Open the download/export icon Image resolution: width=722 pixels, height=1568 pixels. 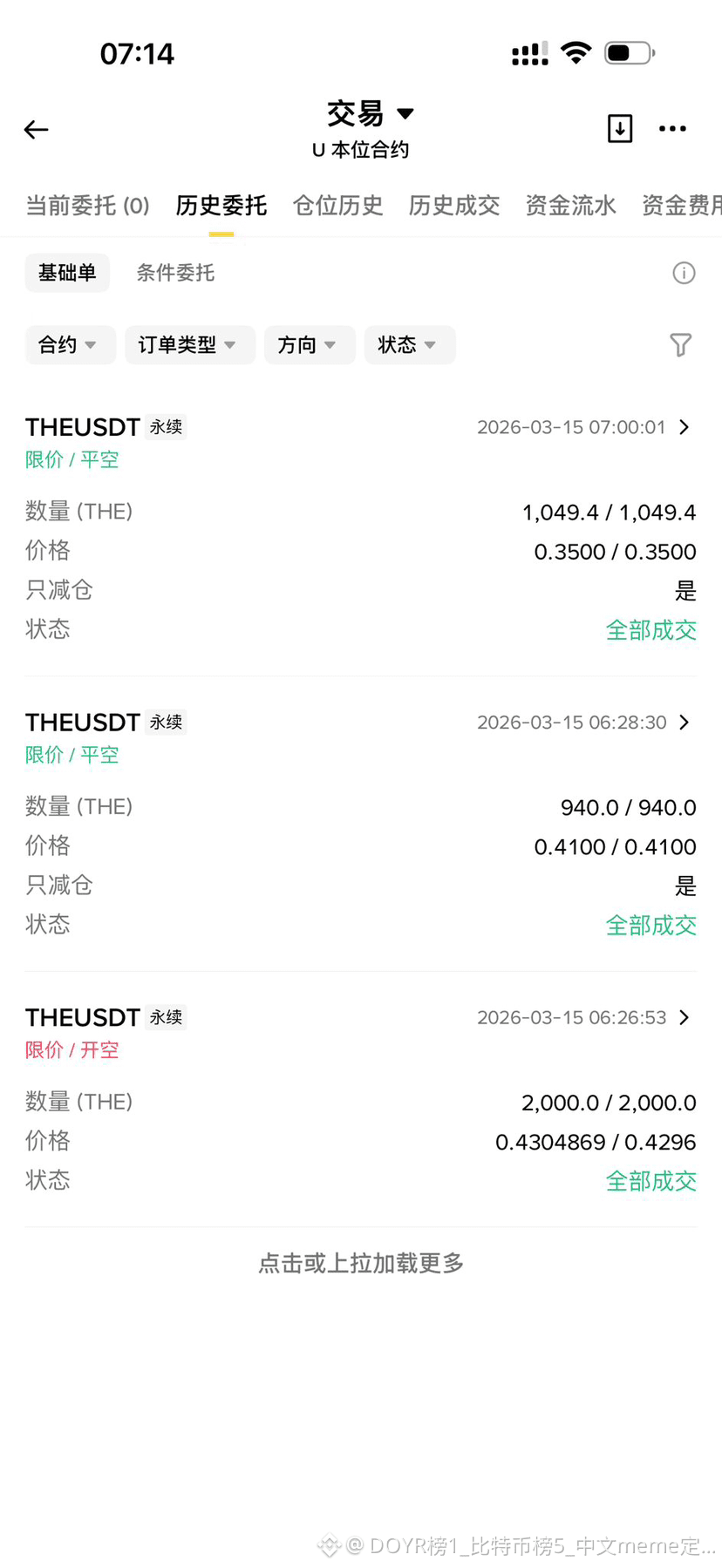620,128
